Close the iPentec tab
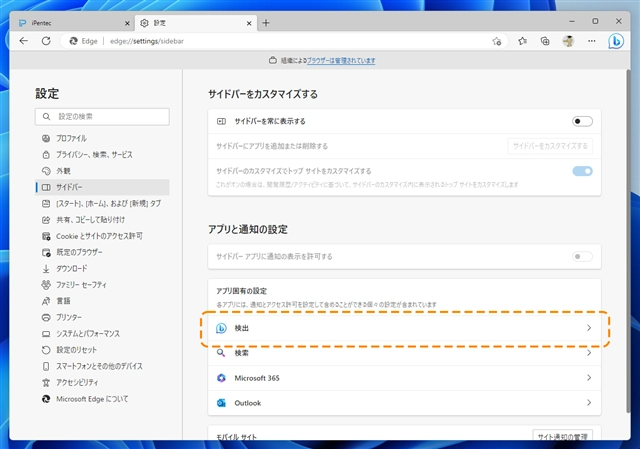Image resolution: width=640 pixels, height=449 pixels. pyautogui.click(x=127, y=23)
